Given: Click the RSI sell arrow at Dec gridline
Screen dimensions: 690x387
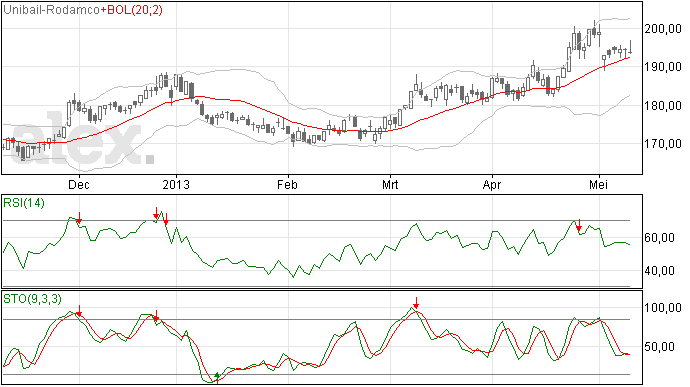Looking at the screenshot, I should point(79,217).
